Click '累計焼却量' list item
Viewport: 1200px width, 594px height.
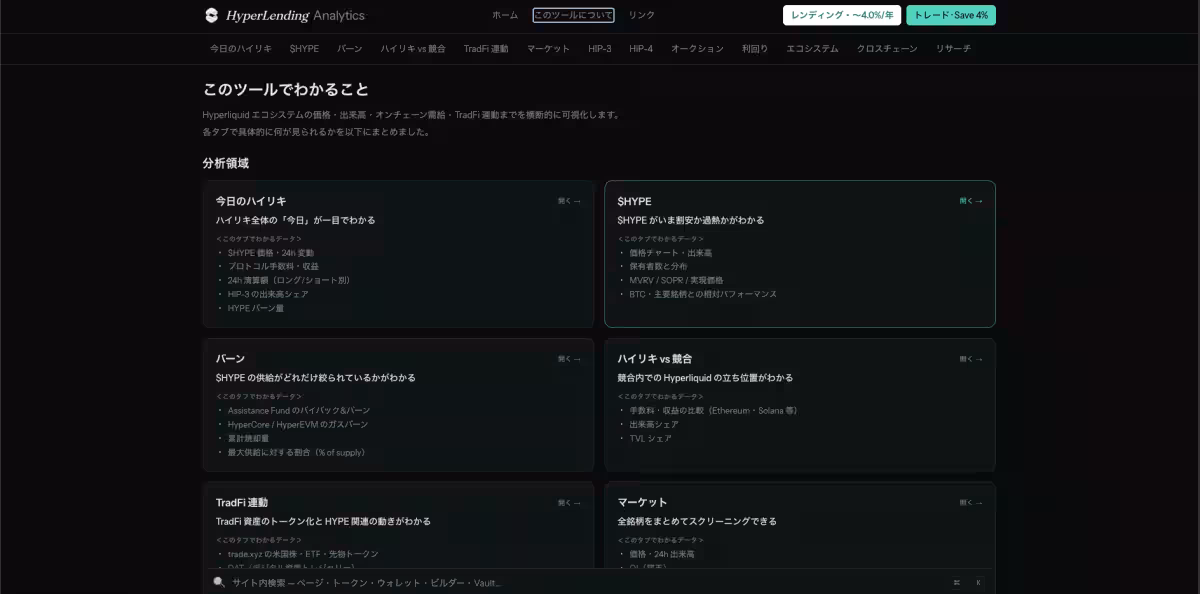pyautogui.click(x=248, y=439)
